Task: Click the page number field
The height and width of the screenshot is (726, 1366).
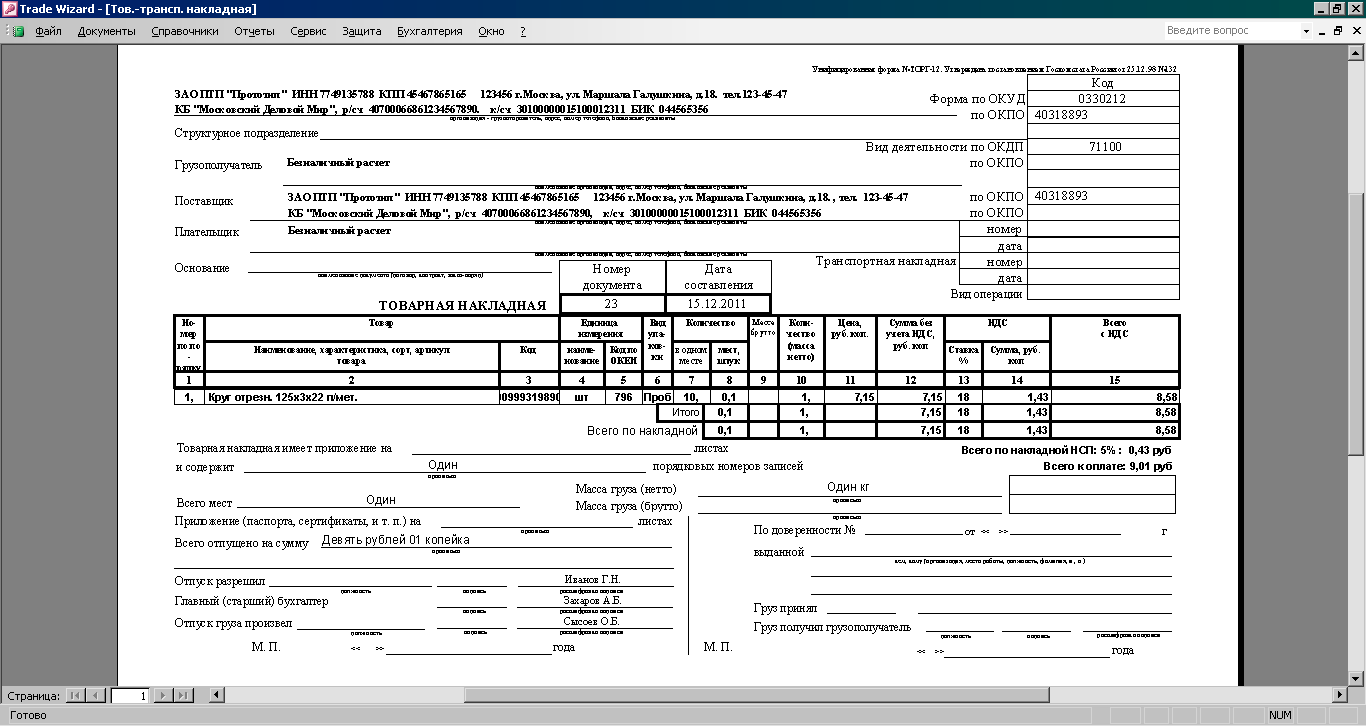Action: (x=130, y=695)
